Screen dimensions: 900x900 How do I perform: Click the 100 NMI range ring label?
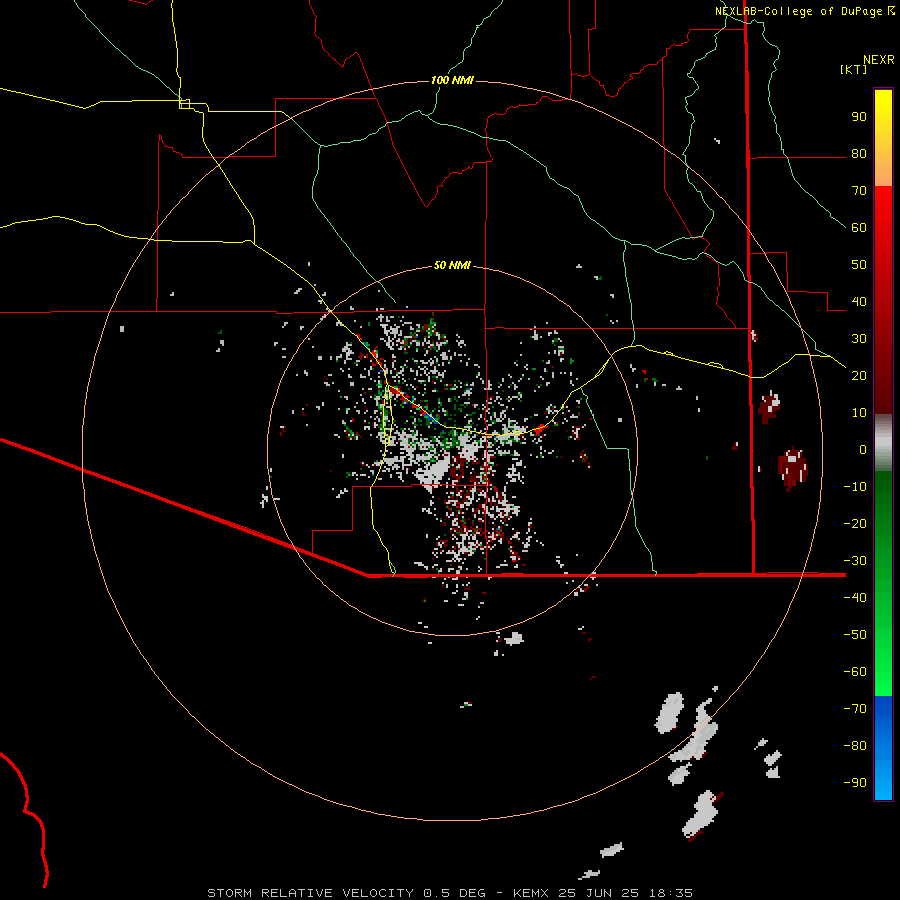pos(452,80)
